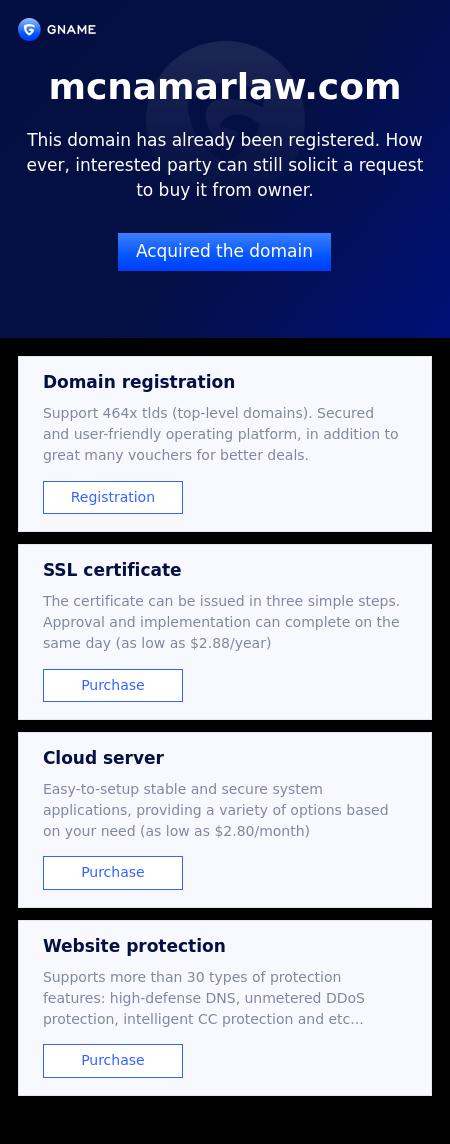450x1144 pixels.
Task: Open the Registration button under Domain registration
Action: [x=113, y=498]
